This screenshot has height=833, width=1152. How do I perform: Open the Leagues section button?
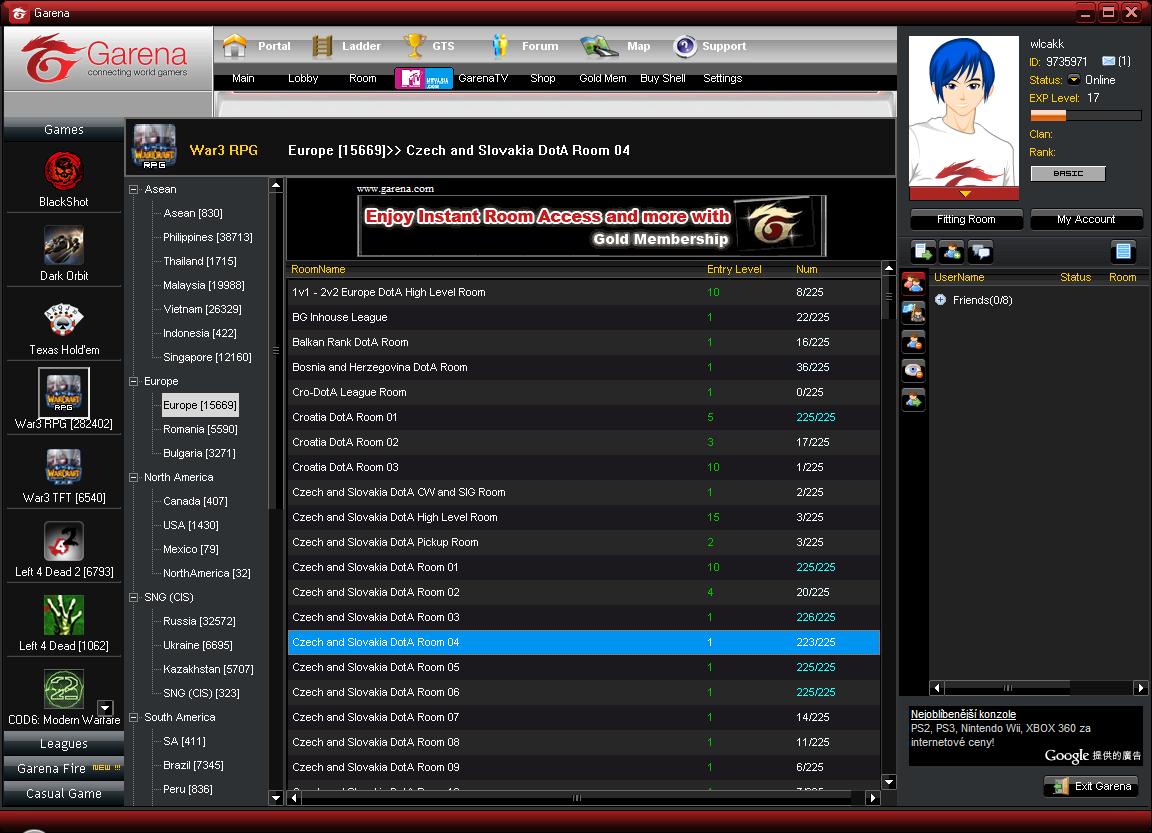tap(64, 743)
